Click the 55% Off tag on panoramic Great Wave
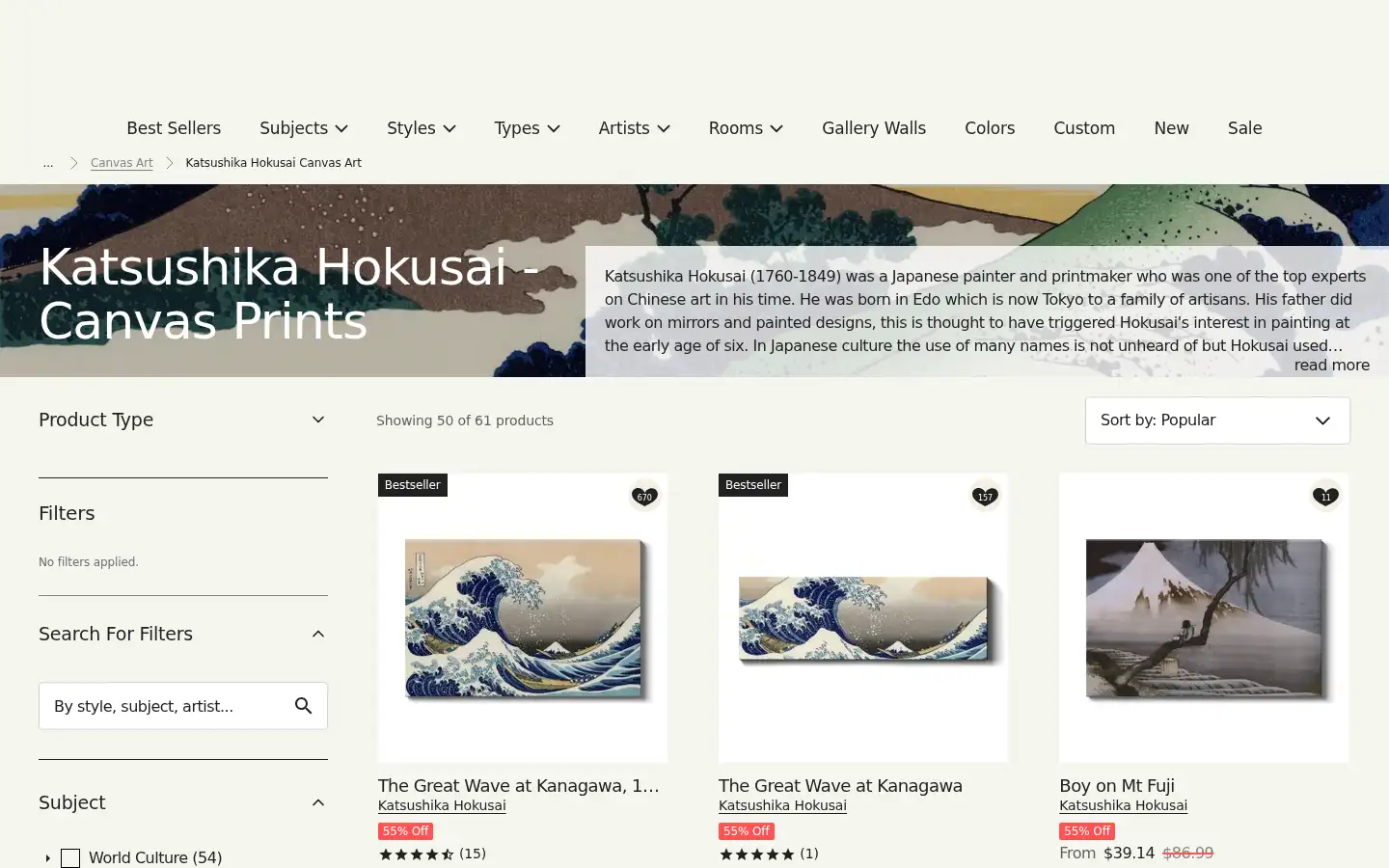This screenshot has height=868, width=1389. (x=747, y=831)
